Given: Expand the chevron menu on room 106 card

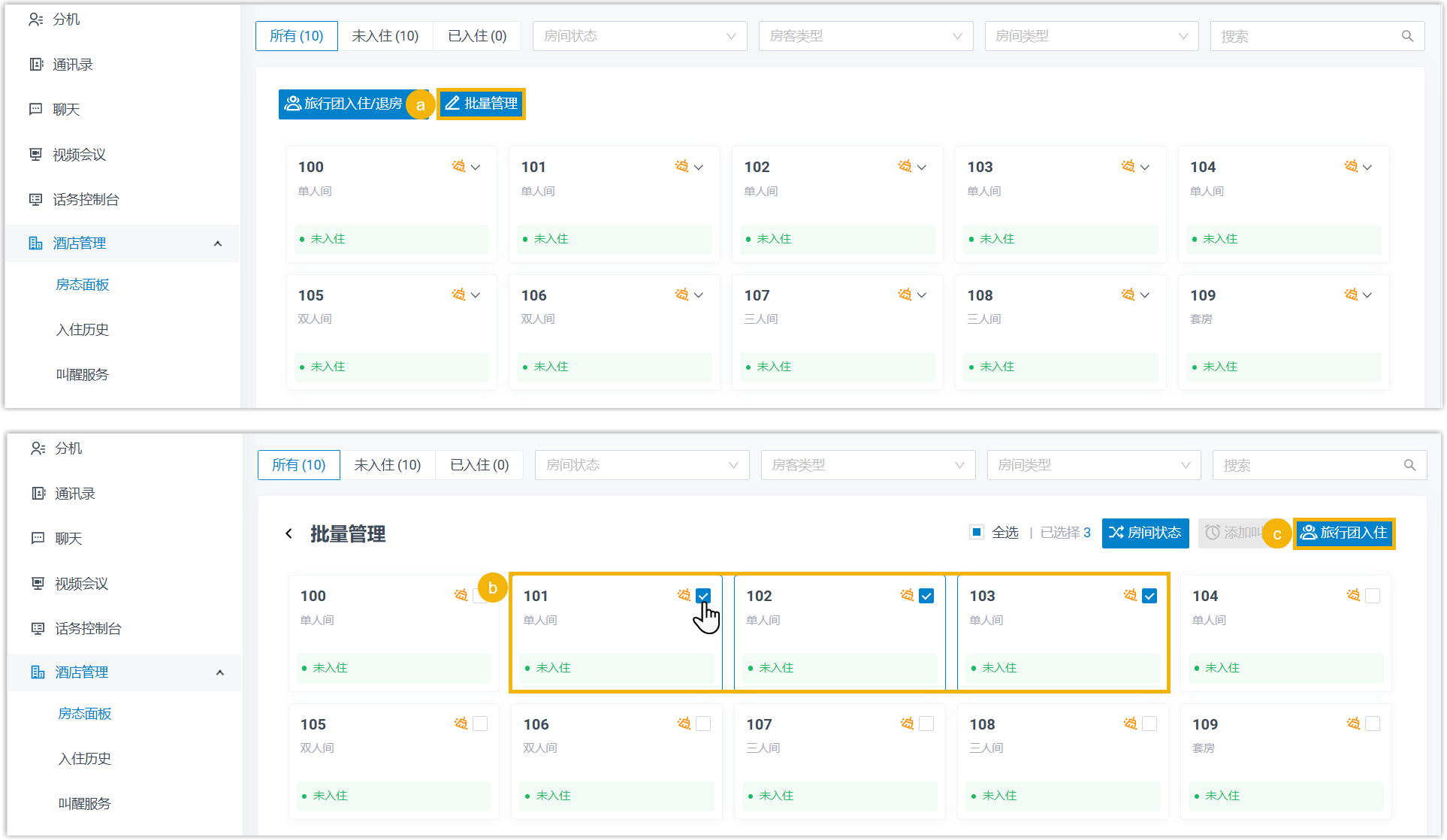Looking at the screenshot, I should coord(699,295).
